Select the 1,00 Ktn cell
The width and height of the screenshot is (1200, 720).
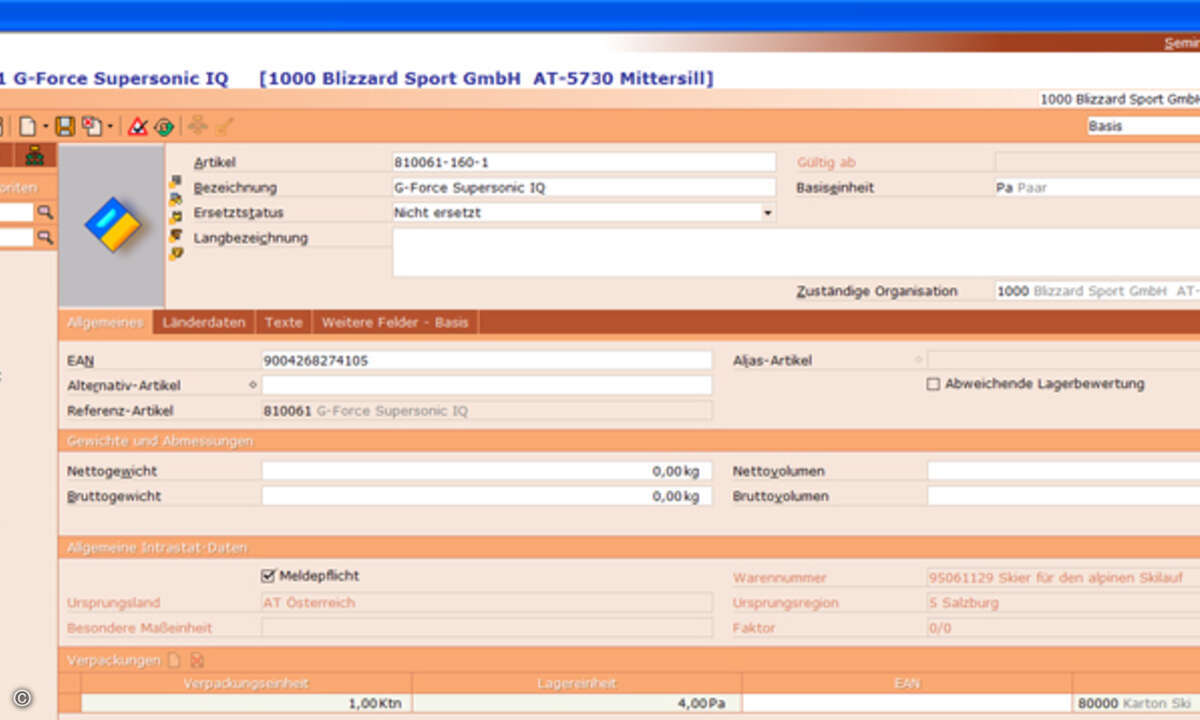tap(246, 703)
